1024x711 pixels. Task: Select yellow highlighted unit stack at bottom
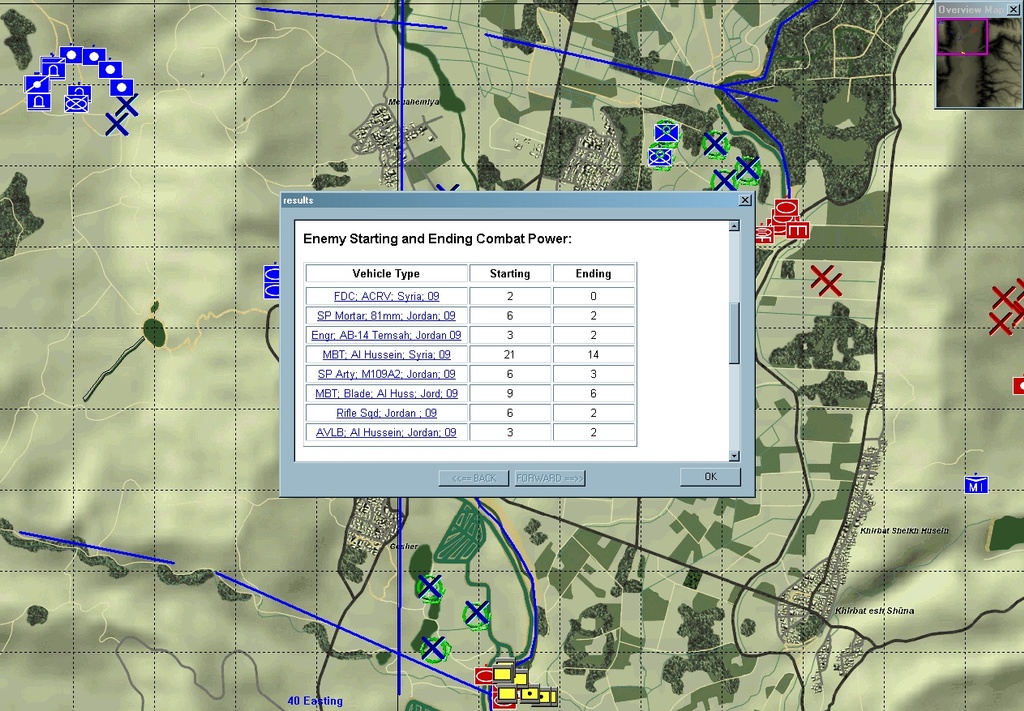513,685
